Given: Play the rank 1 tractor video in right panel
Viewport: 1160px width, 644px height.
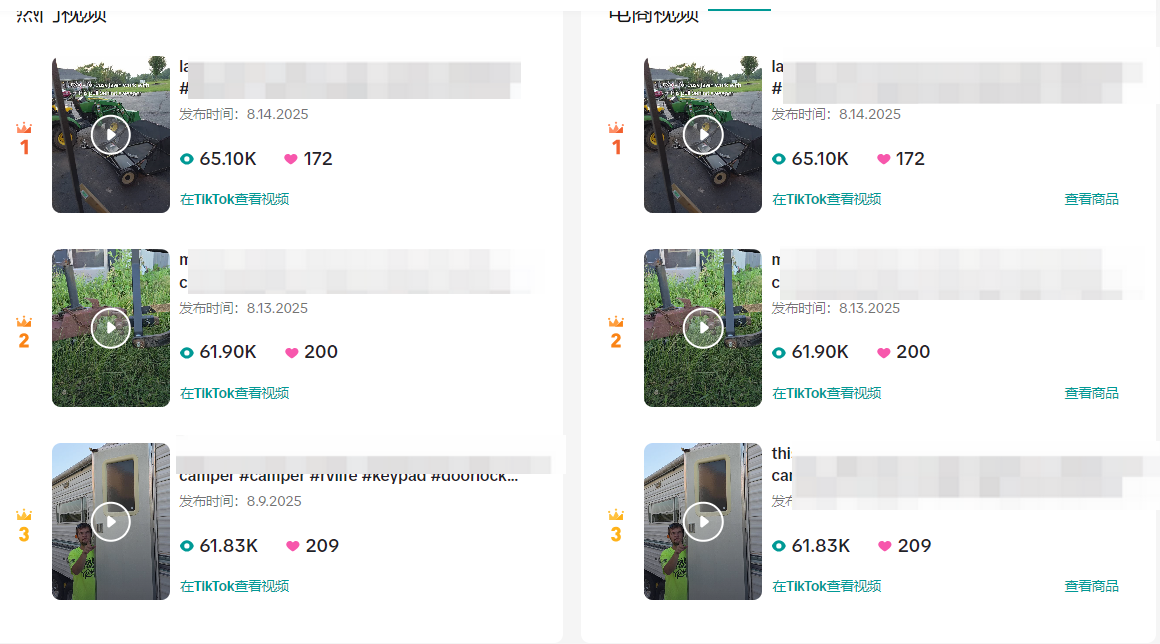Looking at the screenshot, I should 703,135.
